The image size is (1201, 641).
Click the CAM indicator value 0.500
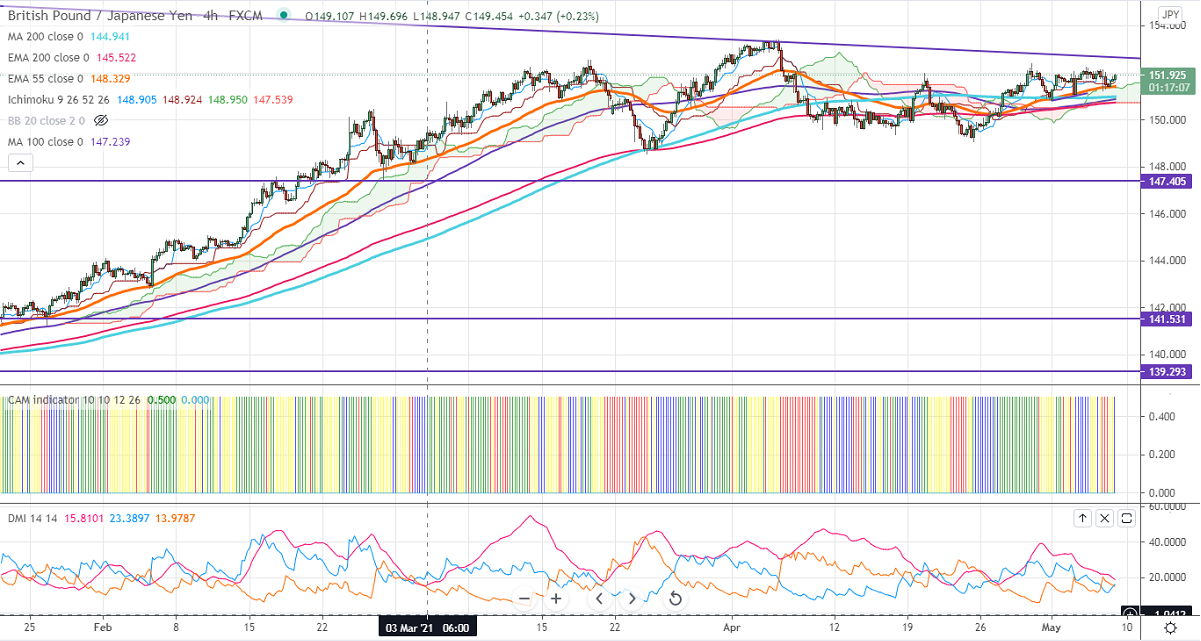coord(162,400)
